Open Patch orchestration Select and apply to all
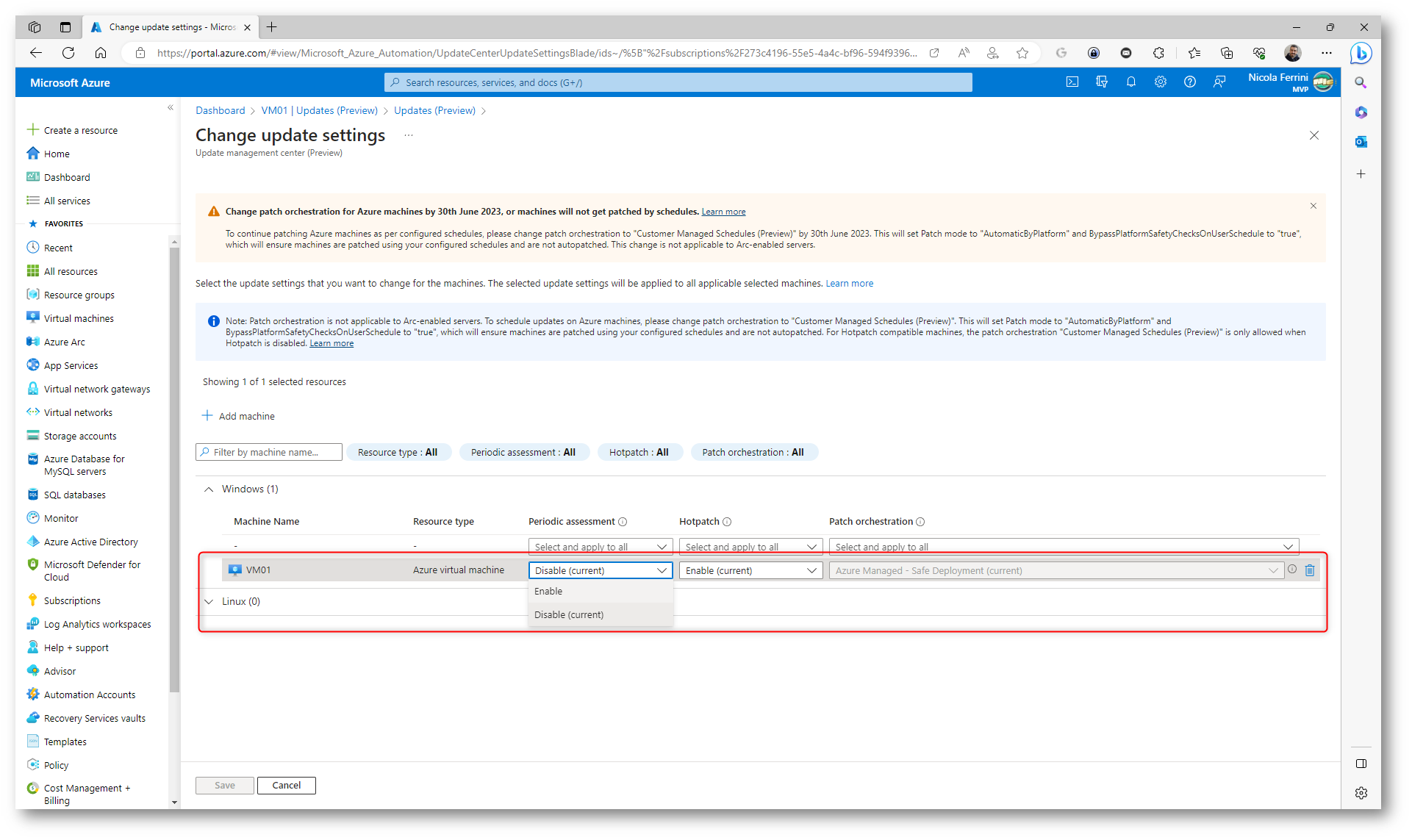The width and height of the screenshot is (1412, 840). (x=1064, y=547)
